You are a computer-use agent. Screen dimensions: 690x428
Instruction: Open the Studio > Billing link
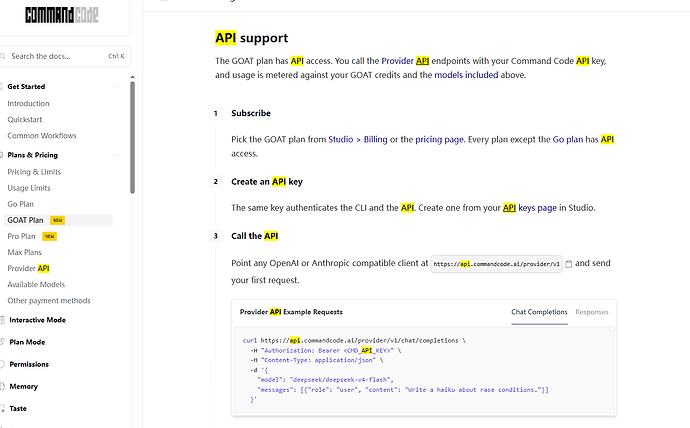[358, 139]
